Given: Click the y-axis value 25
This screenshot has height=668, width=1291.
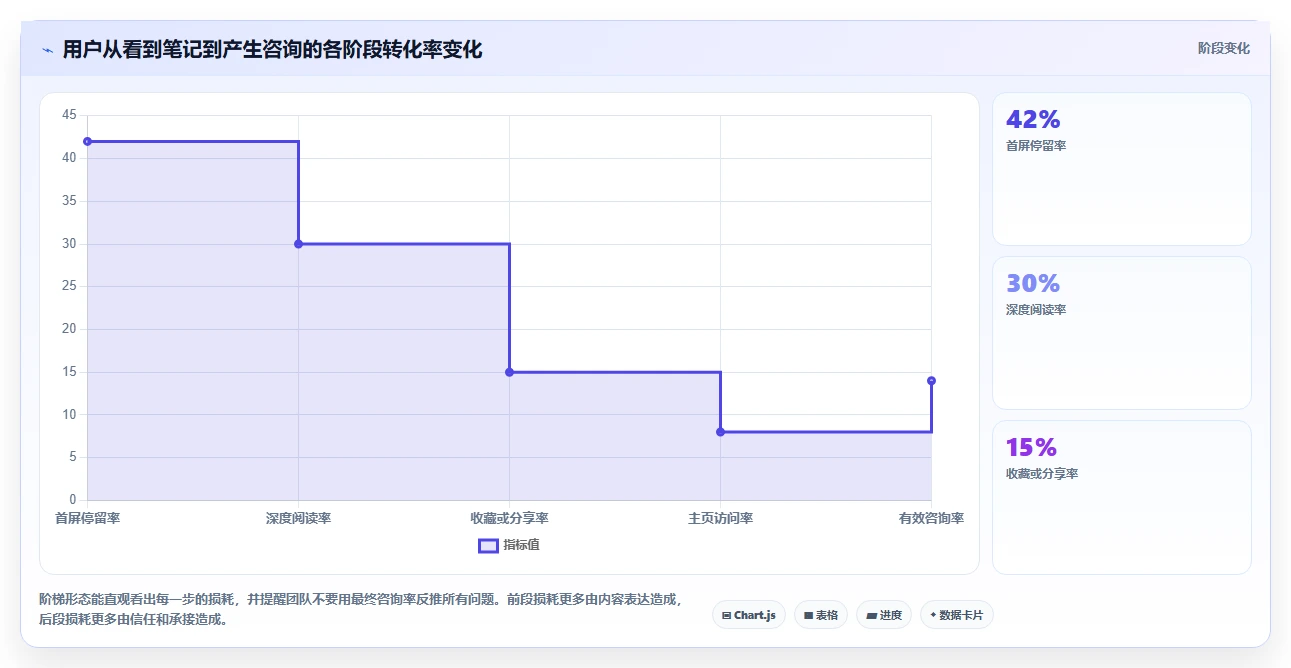Looking at the screenshot, I should (69, 286).
